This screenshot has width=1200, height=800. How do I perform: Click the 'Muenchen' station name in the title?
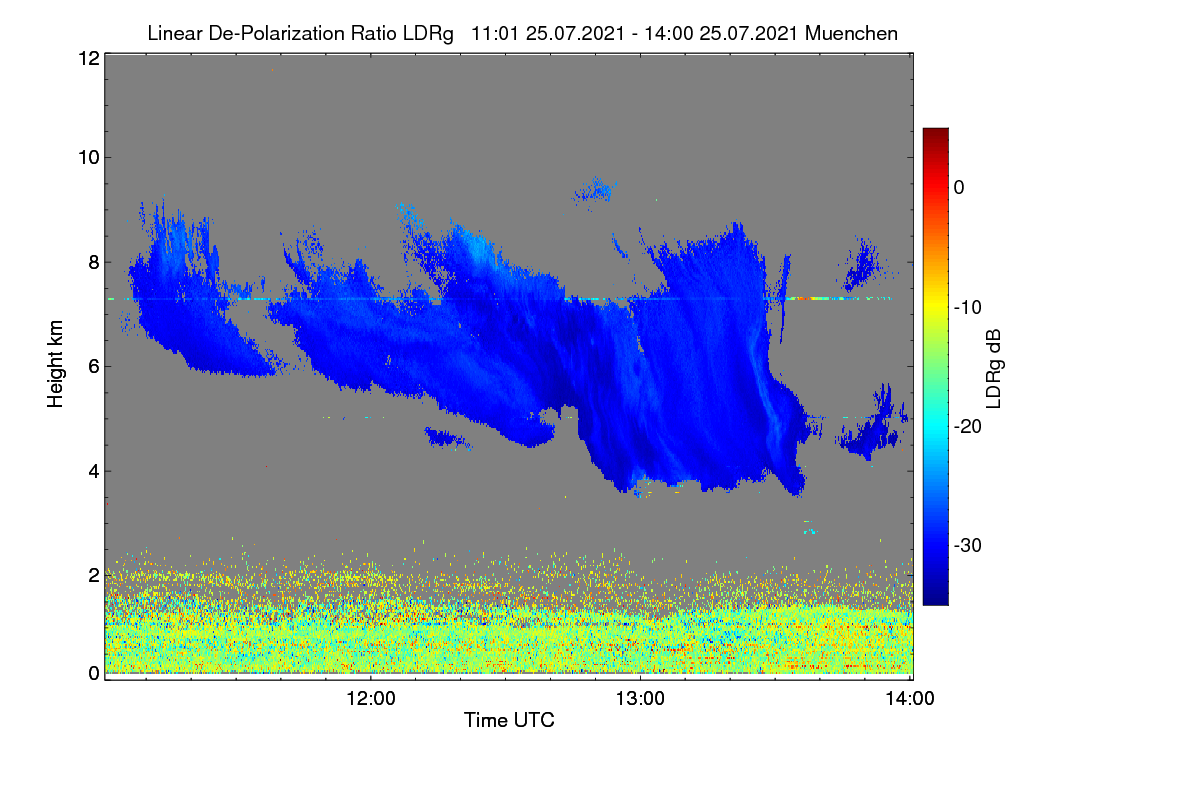[853, 33]
